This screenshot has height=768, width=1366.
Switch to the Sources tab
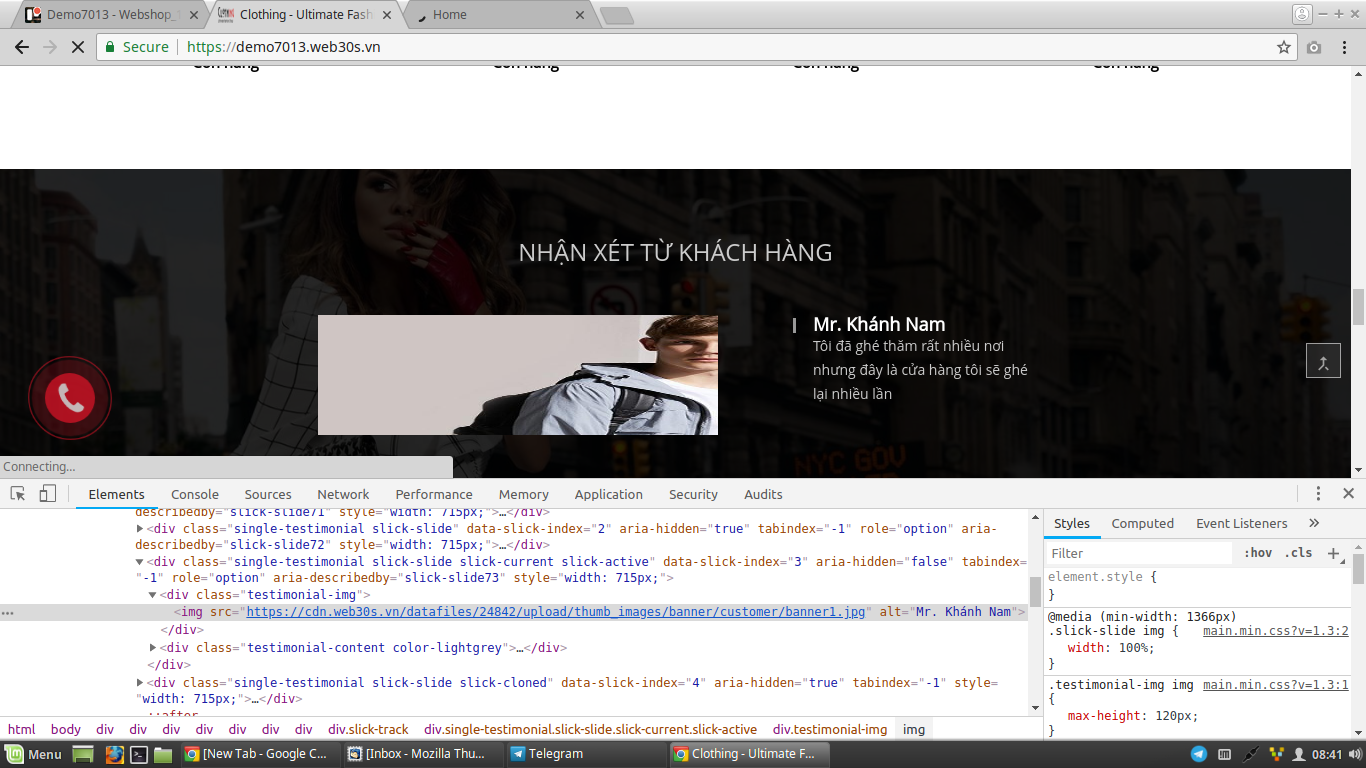tap(268, 494)
